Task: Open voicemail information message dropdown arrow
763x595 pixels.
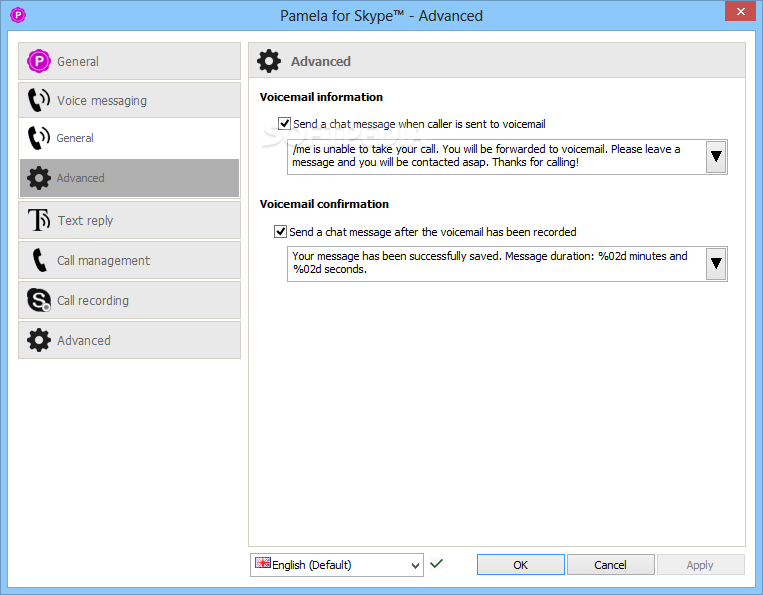Action: click(x=716, y=157)
